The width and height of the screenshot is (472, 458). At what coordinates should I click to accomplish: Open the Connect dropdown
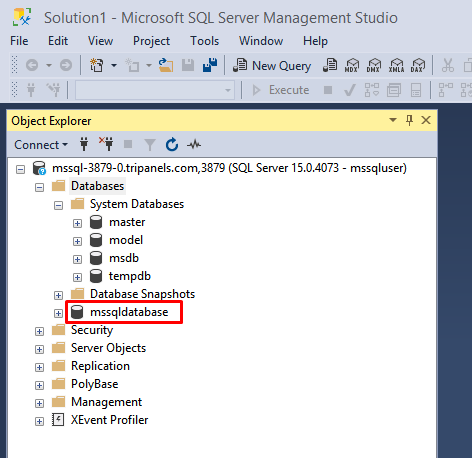point(41,145)
